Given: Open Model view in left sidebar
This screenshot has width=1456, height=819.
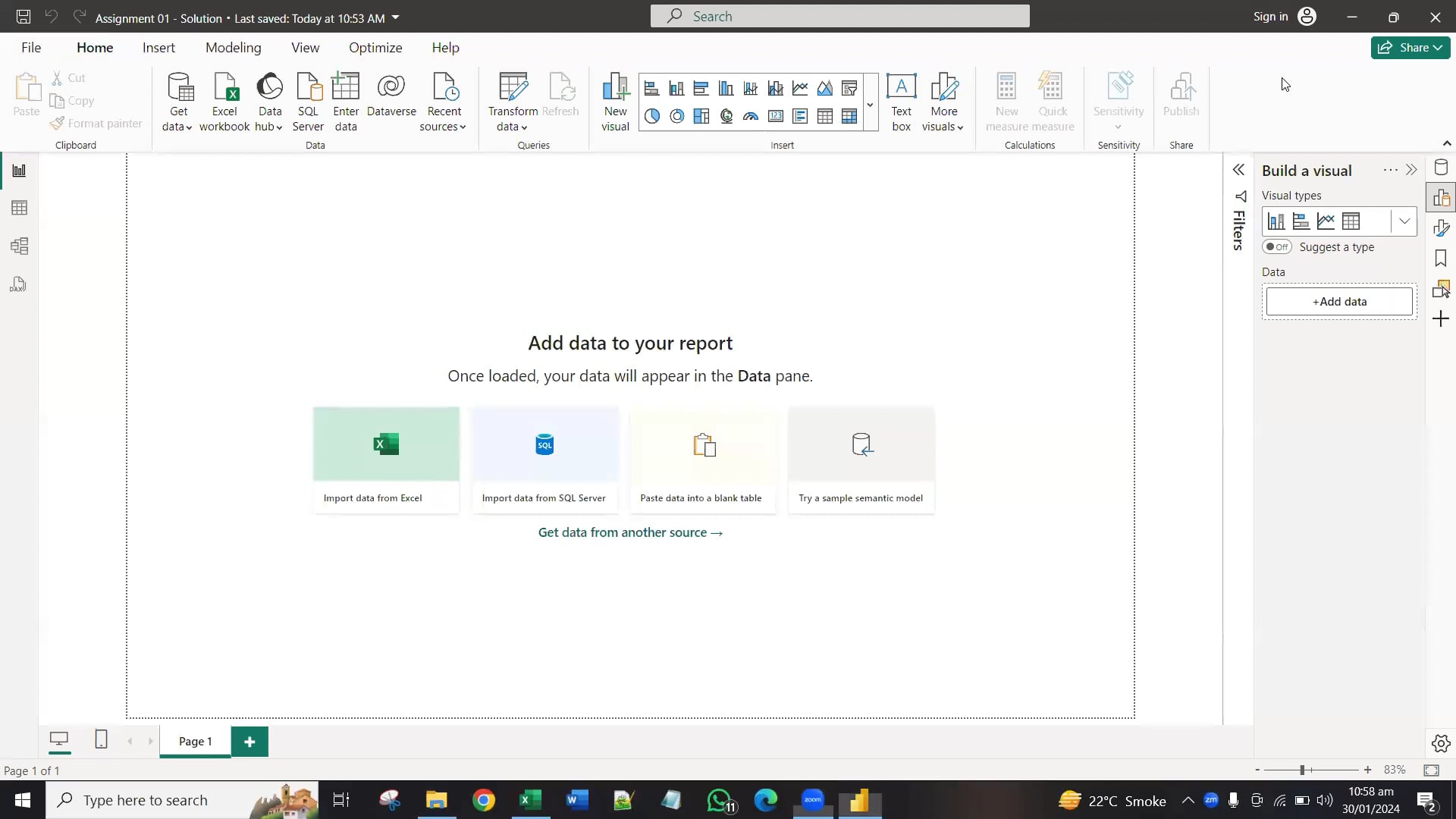Looking at the screenshot, I should (x=19, y=246).
